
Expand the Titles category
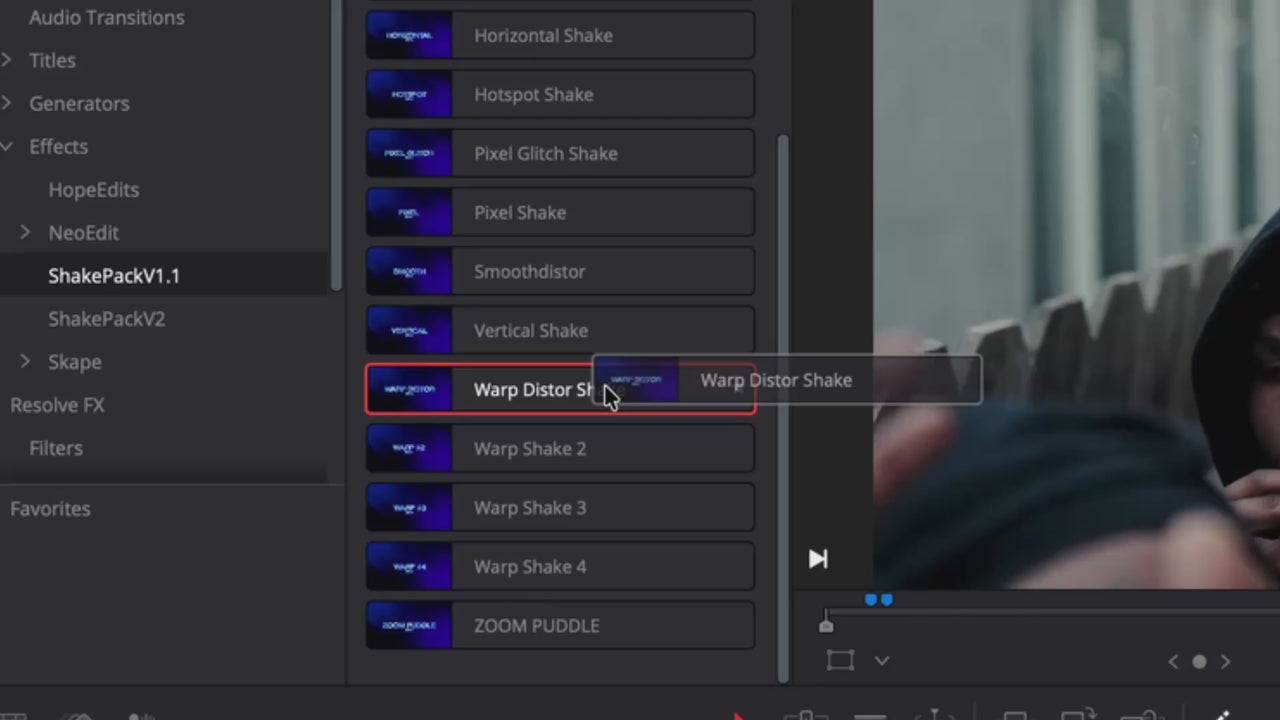tap(7, 61)
